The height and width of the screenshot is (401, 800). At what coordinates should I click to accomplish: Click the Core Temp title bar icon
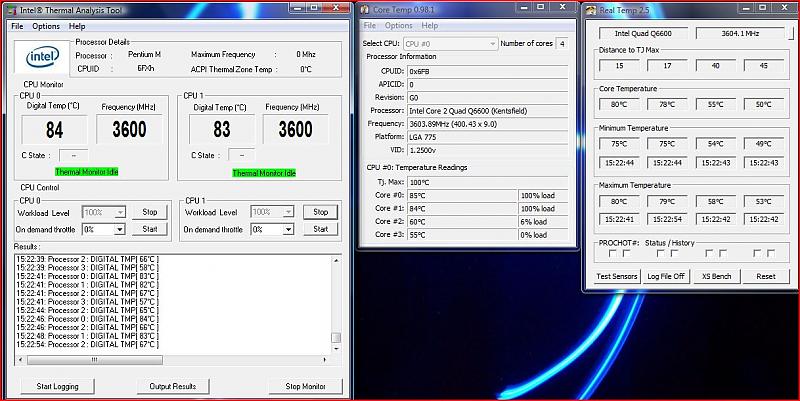click(365, 10)
